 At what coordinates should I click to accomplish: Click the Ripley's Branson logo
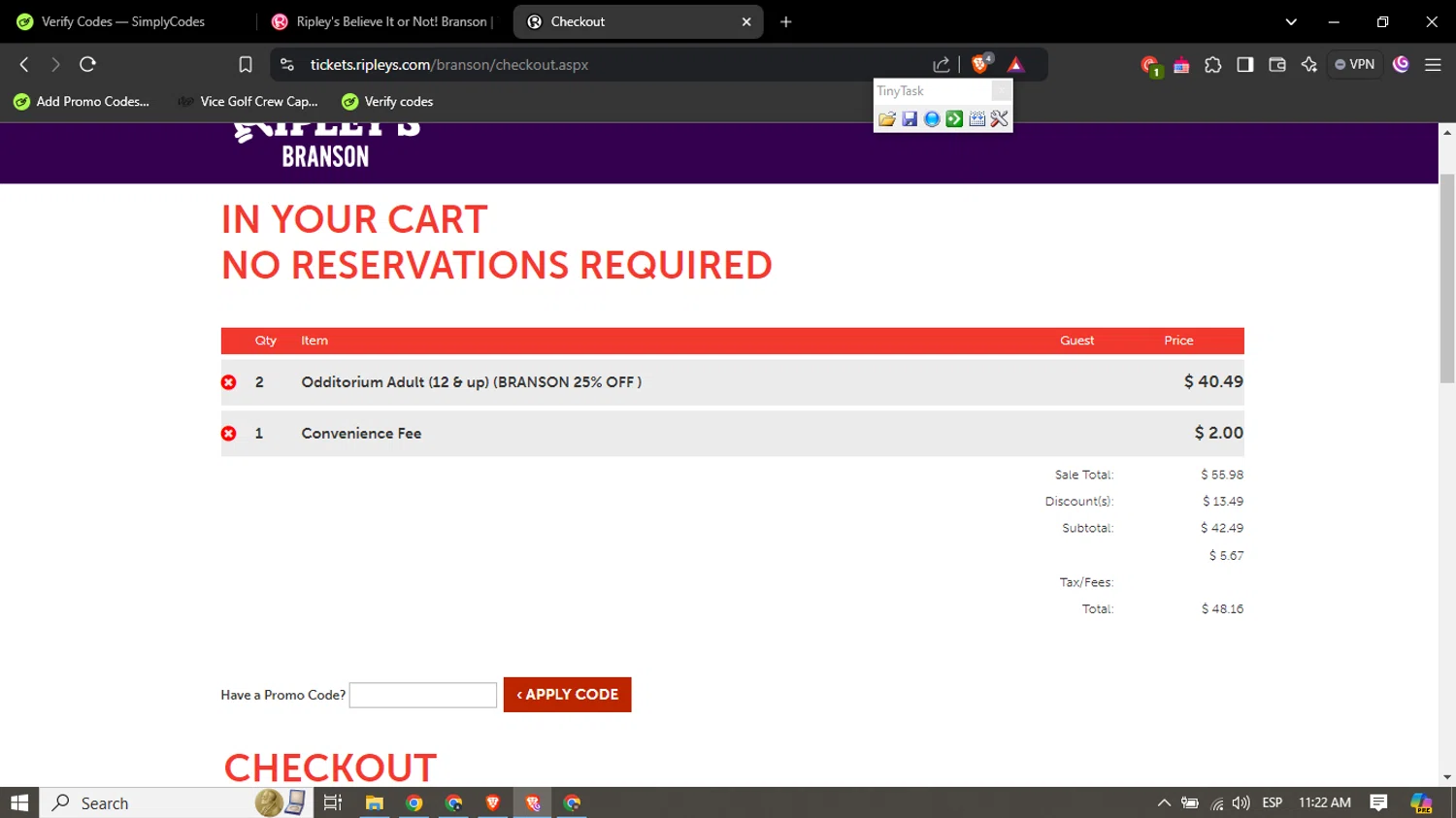pyautogui.click(x=327, y=146)
